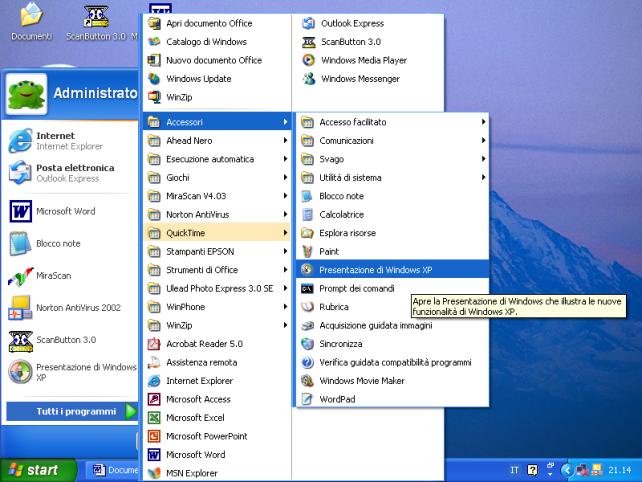Click the help question mark tray icon
The image size is (642, 482).
[x=532, y=470]
